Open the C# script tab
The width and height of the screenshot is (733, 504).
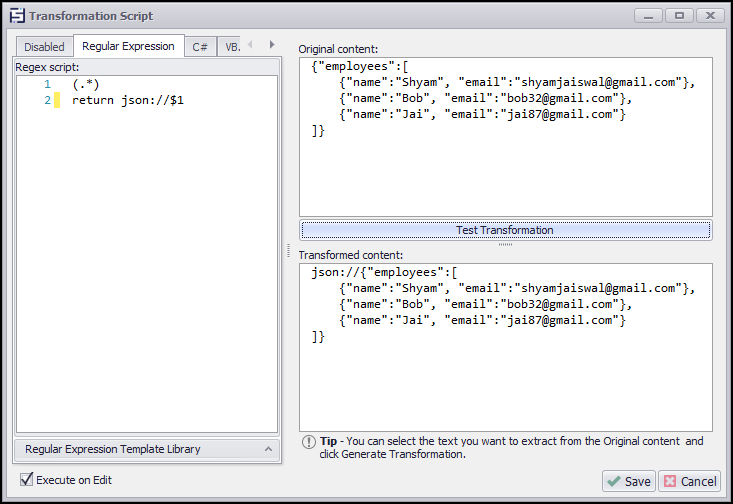coord(200,47)
